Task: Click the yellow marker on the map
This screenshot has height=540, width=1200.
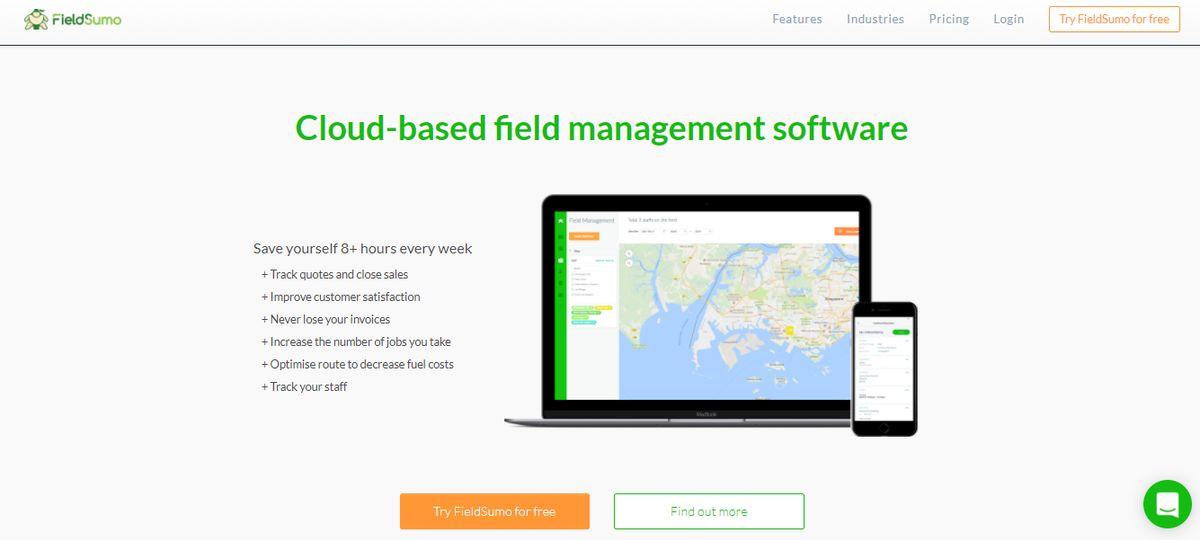Action: (x=788, y=329)
